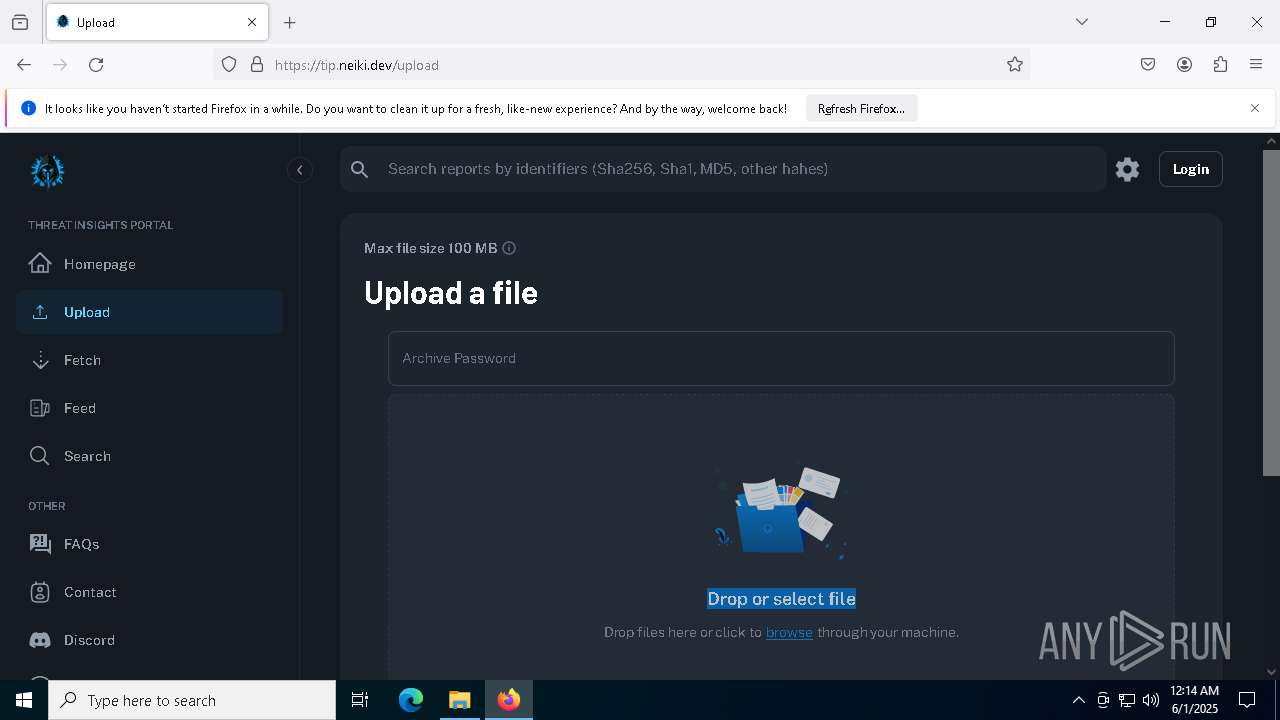Click the Windows taskbar search box
Viewport: 1280px width, 720px height.
click(x=192, y=700)
